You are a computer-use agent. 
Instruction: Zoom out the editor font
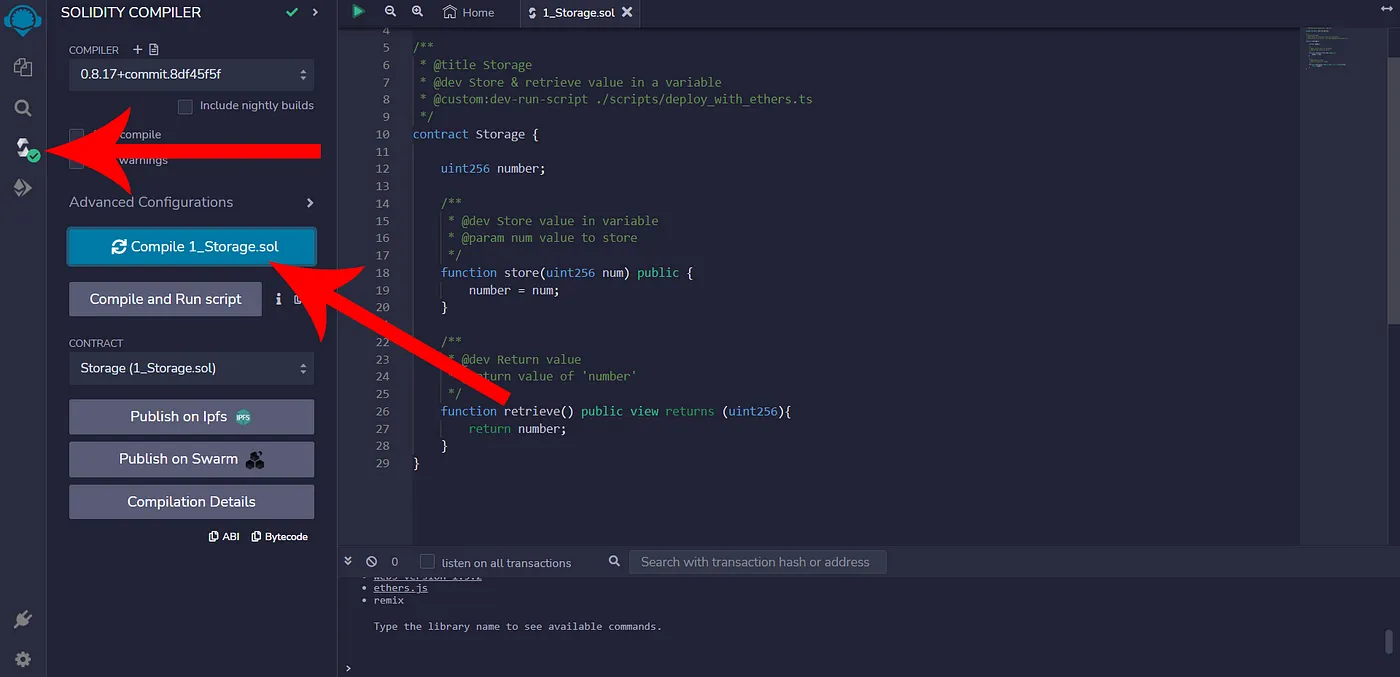[390, 12]
